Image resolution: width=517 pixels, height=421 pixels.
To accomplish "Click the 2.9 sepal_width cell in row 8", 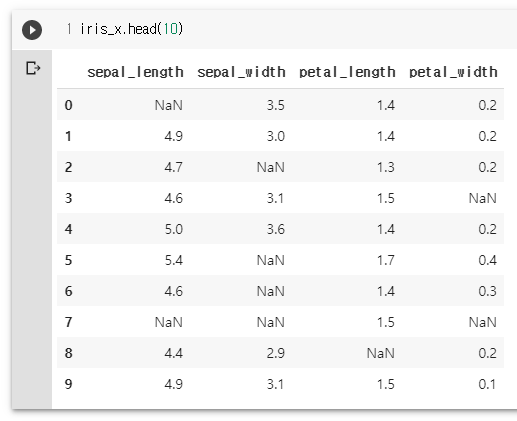I will click(276, 353).
